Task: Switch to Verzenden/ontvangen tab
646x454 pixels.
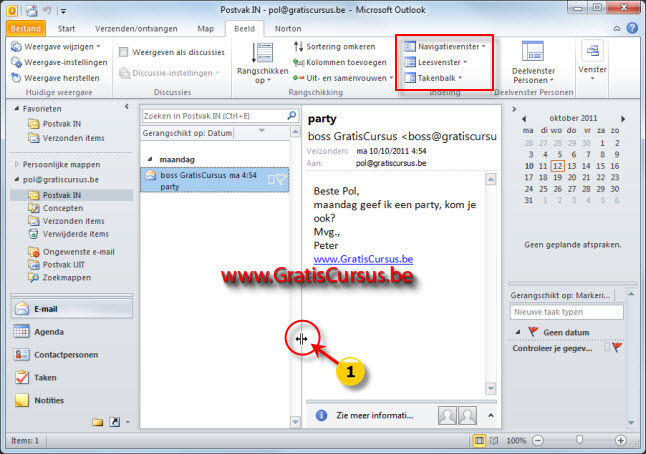Action: (136, 28)
